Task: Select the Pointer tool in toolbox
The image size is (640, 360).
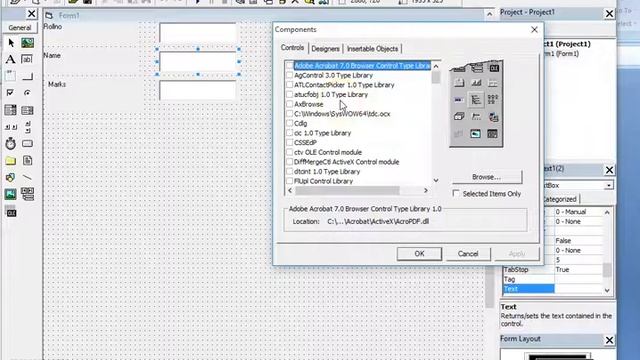Action: (11, 43)
